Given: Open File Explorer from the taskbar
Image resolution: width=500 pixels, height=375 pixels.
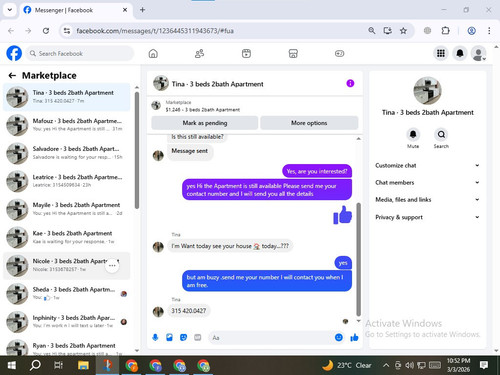Looking at the screenshot, I should click(83, 365).
